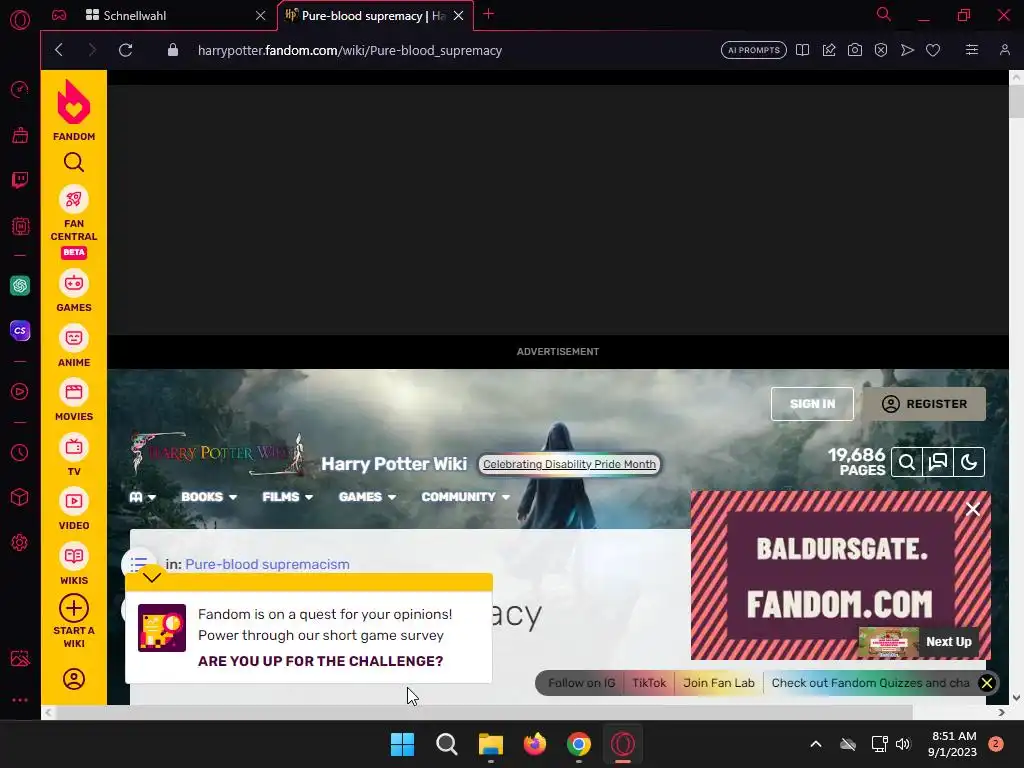Click the horizontal scrollbar at page bottom

coord(484,712)
